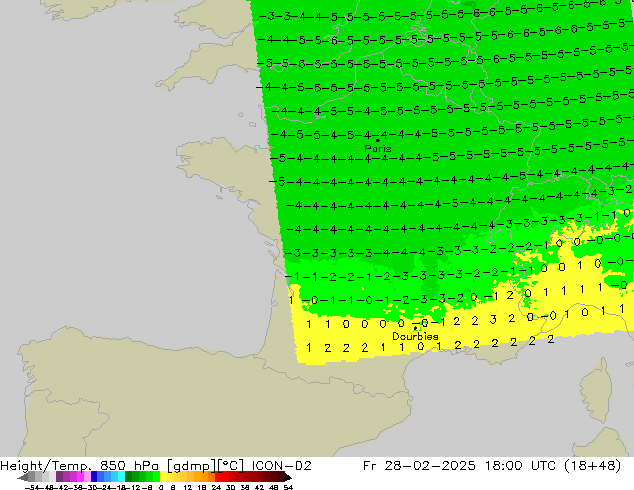Click the left arrow end of color scale

click(23, 477)
